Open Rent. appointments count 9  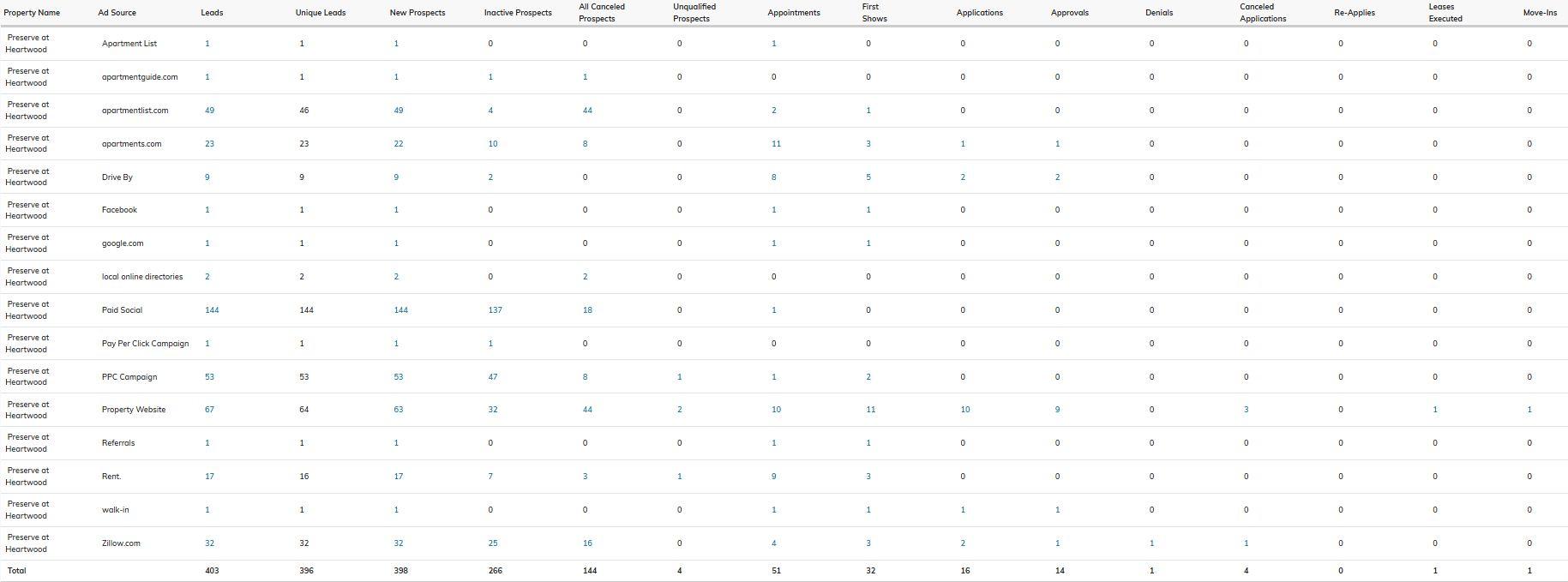(773, 477)
